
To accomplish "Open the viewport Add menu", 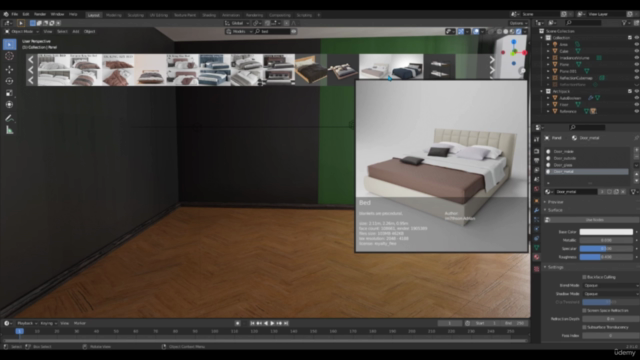I will tap(76, 31).
